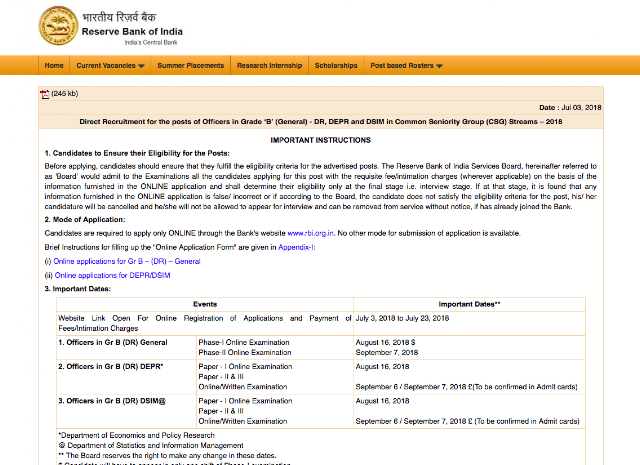Open Online applications for DEPR/DSIM link

click(x=112, y=275)
